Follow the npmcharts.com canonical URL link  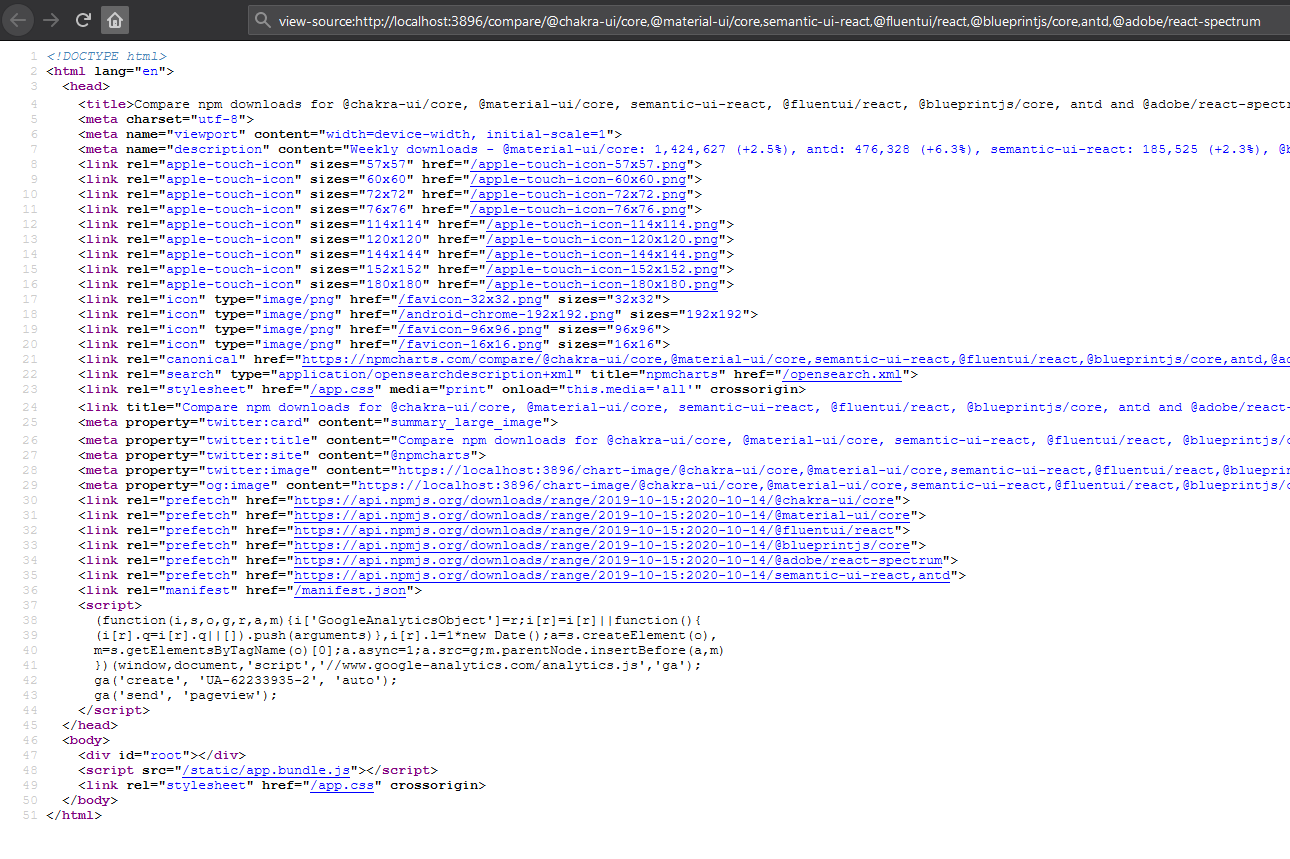795,359
